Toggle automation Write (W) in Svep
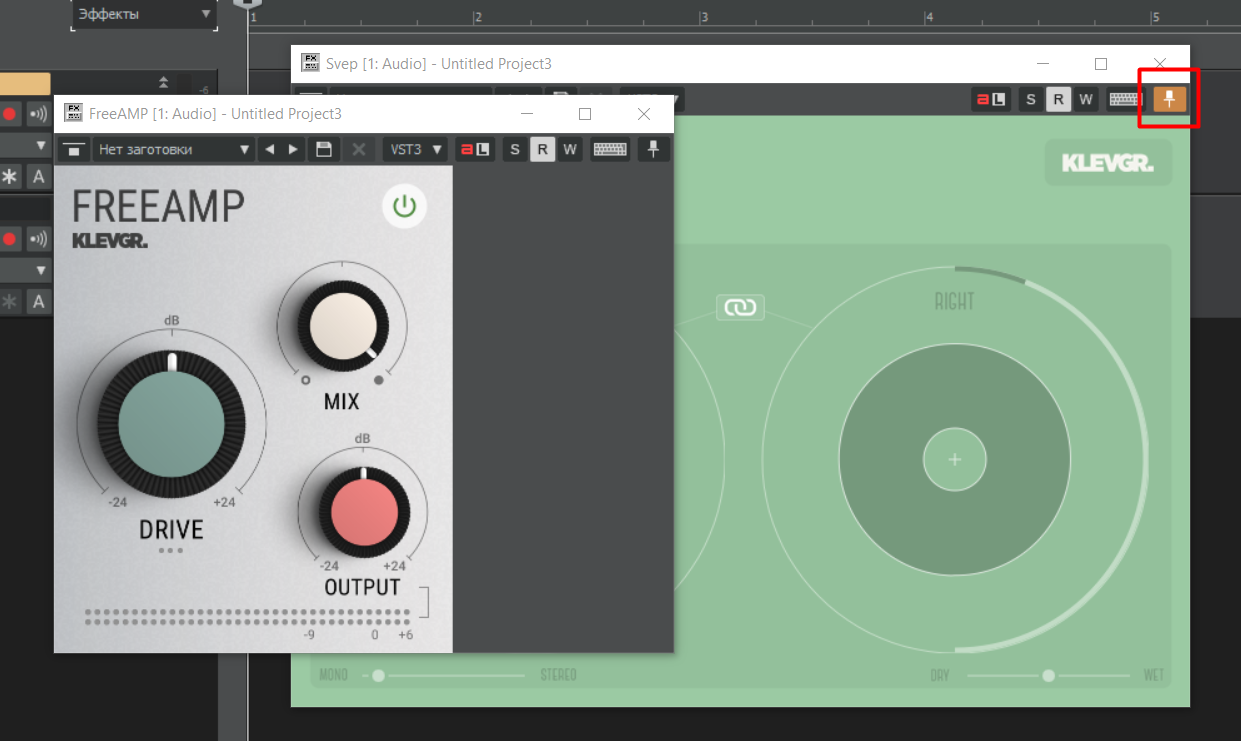Image resolution: width=1241 pixels, height=741 pixels. point(1085,99)
